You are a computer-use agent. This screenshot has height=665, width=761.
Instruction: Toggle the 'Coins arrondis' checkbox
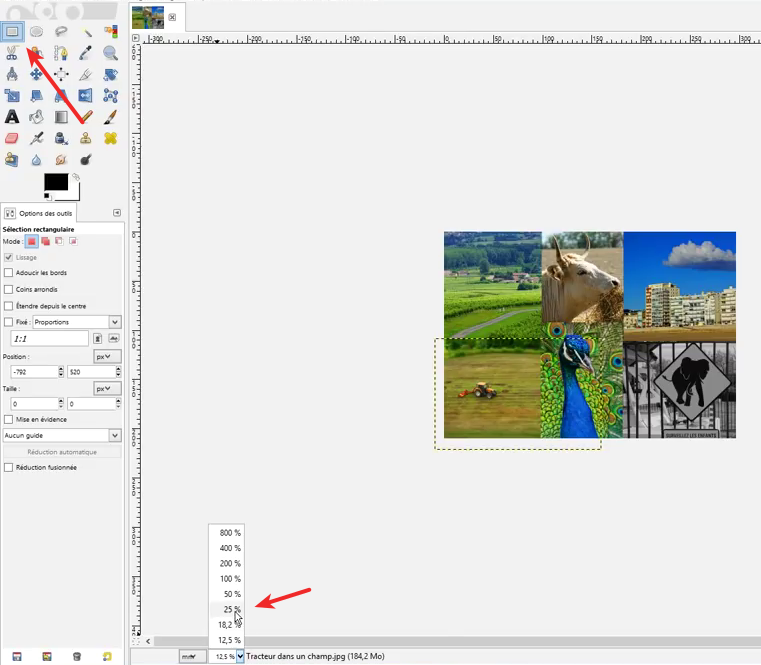point(9,289)
